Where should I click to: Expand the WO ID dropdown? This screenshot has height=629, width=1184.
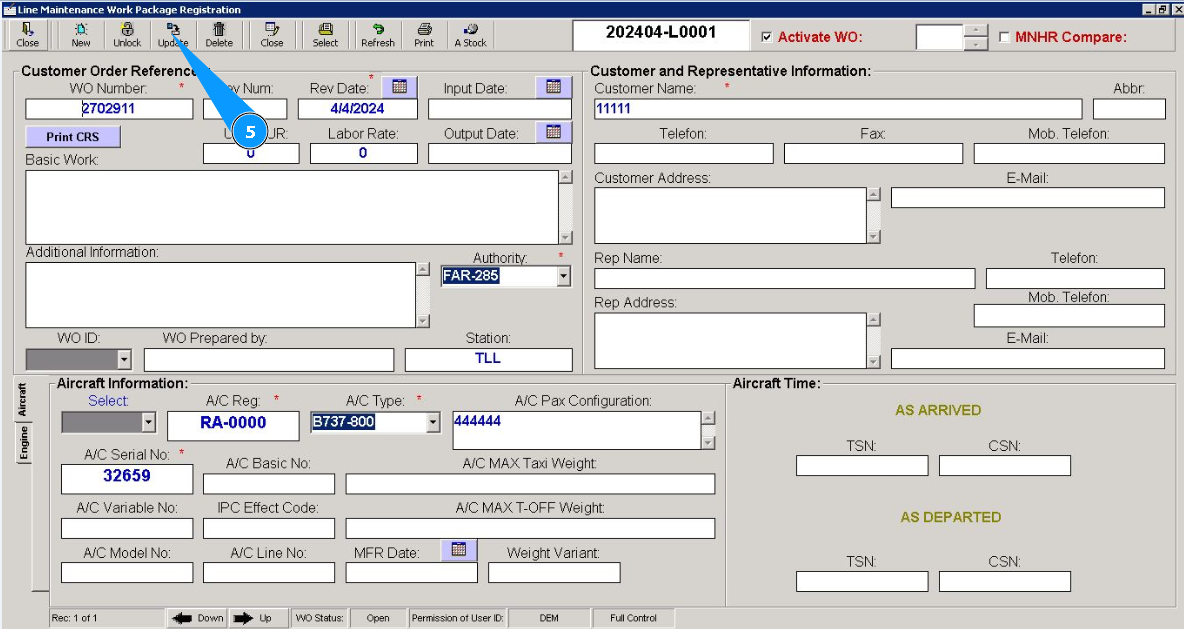point(124,360)
